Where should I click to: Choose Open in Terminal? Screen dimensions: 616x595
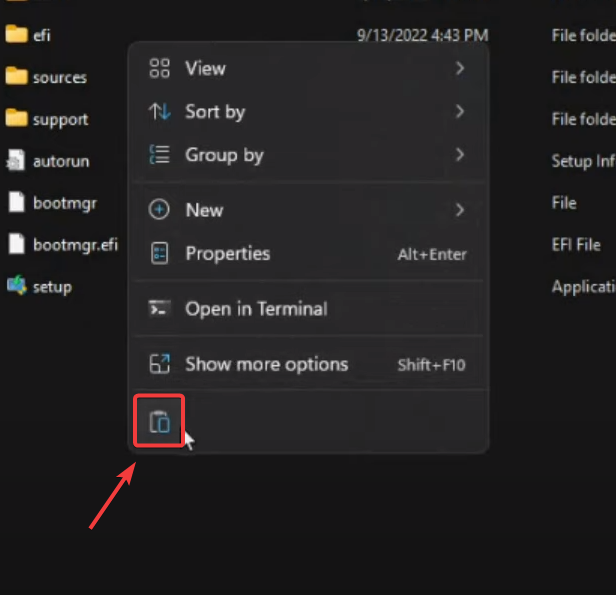tap(255, 309)
